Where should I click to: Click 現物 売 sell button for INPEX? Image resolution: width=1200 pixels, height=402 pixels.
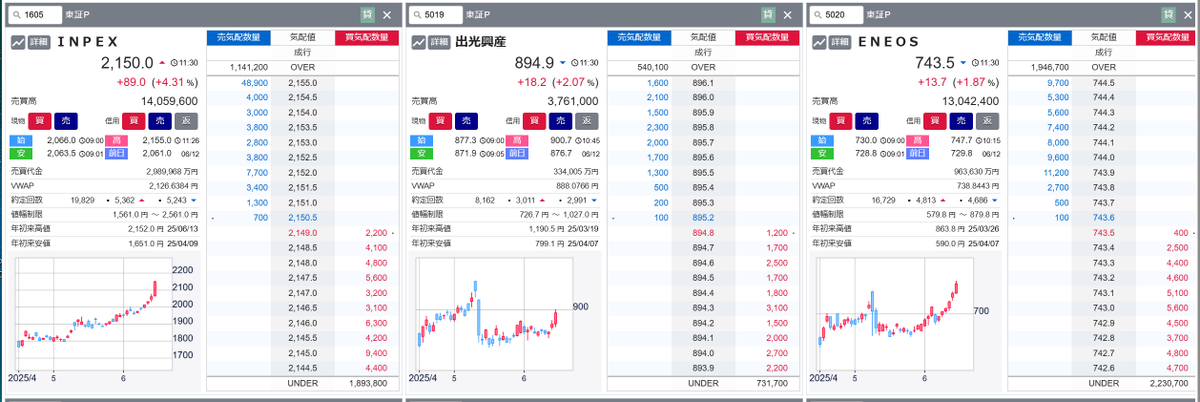66,120
